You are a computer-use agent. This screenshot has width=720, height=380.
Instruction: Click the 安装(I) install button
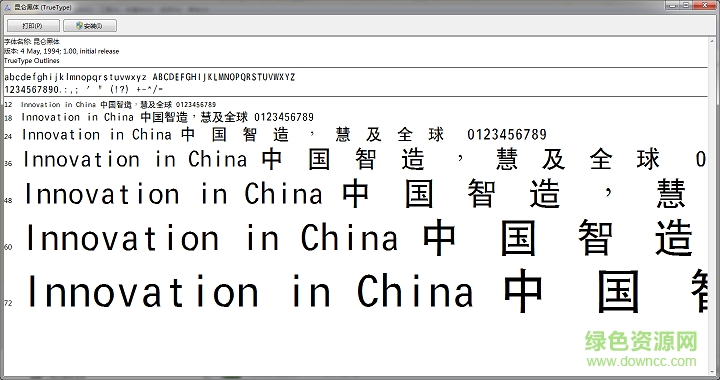(90, 26)
